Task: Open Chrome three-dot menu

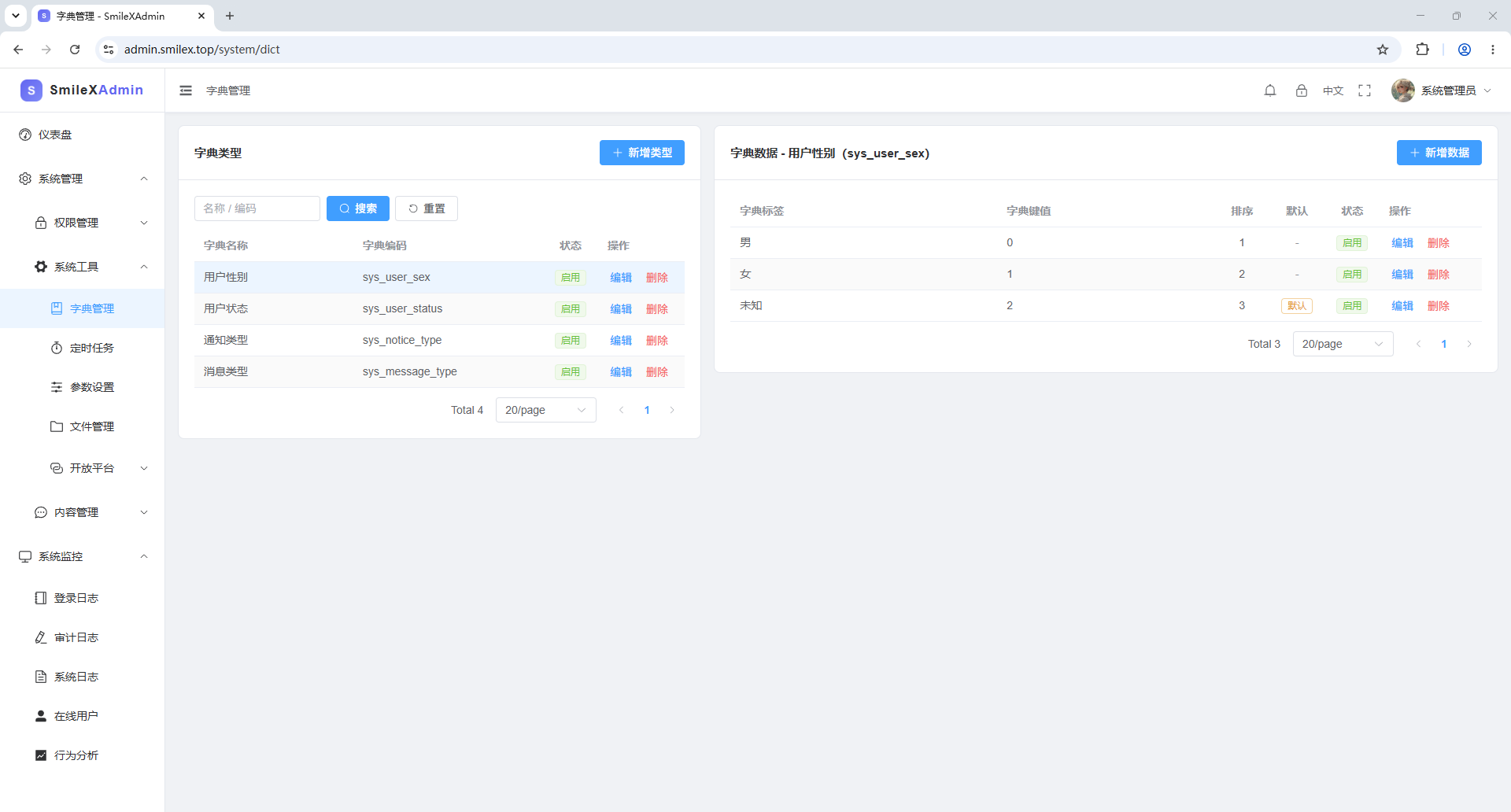Action: tap(1493, 50)
